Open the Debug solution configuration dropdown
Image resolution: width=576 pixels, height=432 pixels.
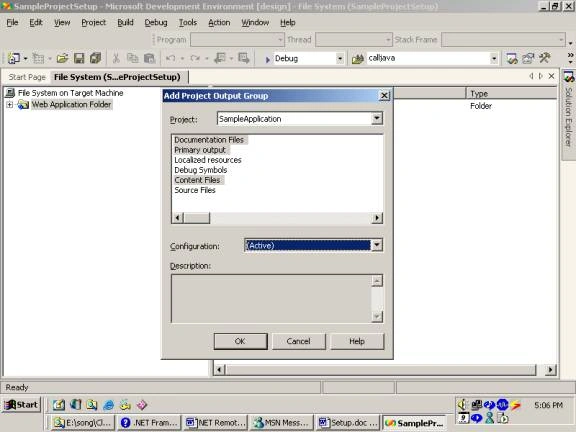(x=340, y=58)
